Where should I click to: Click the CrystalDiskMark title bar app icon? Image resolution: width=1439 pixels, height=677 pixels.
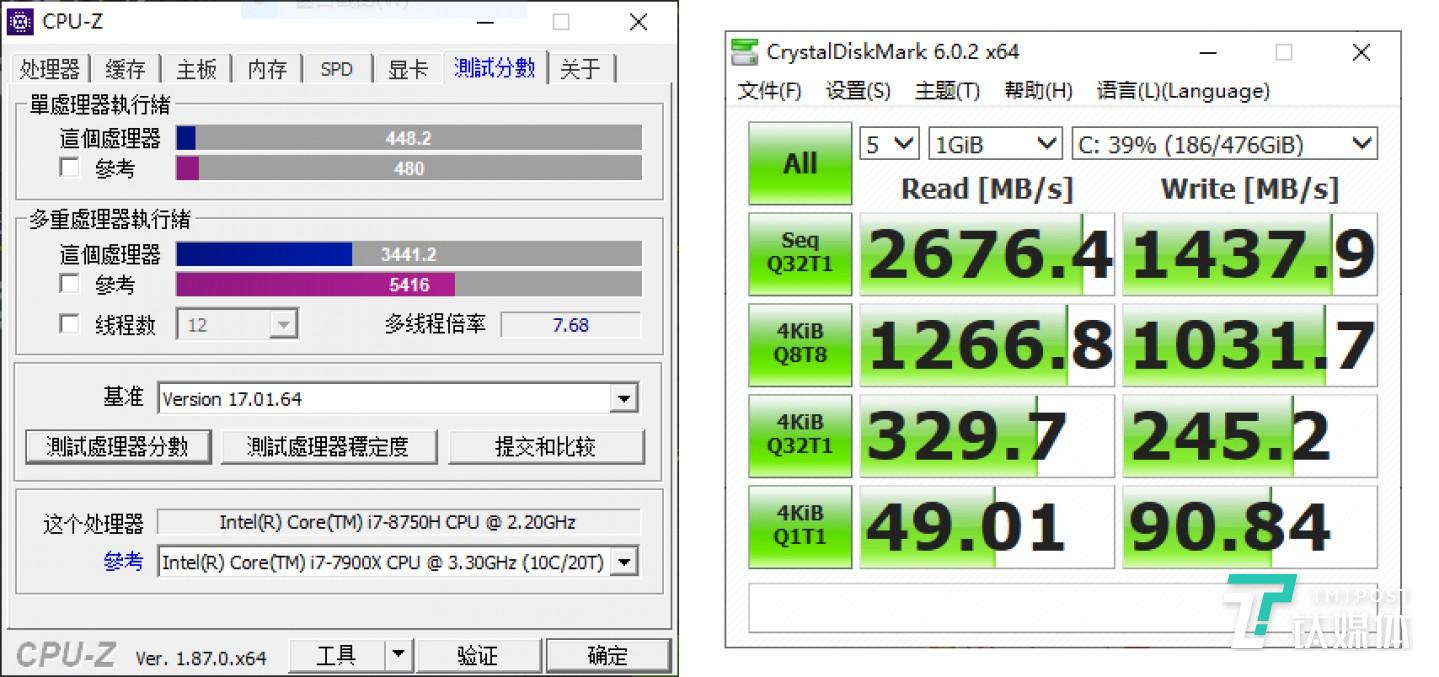point(745,52)
